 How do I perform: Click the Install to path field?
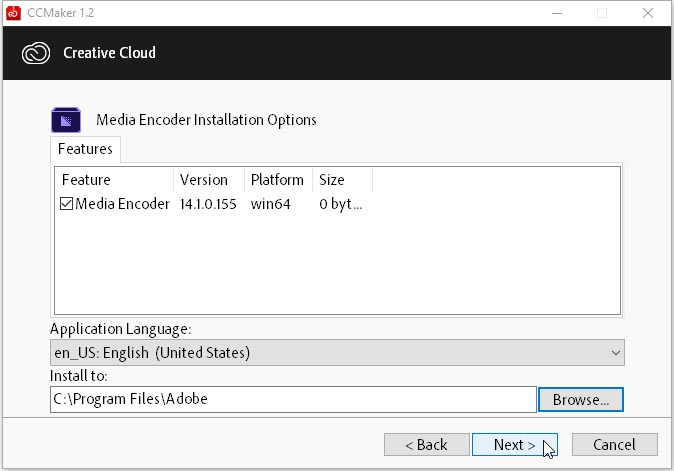[x=293, y=399]
